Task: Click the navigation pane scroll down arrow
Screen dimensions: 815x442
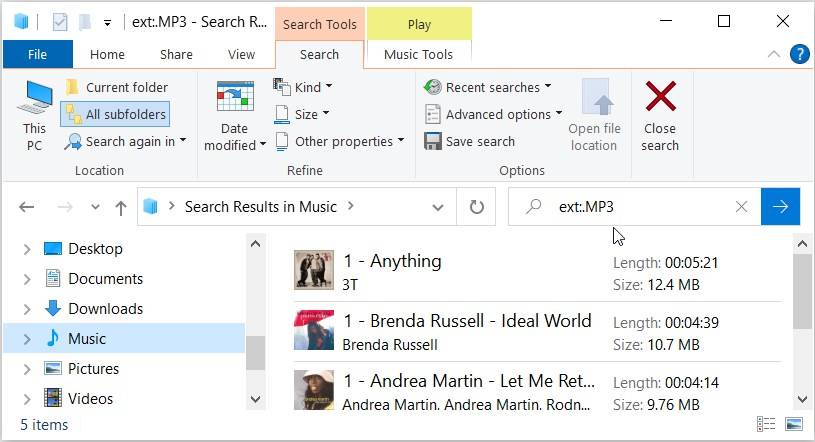Action: (255, 399)
